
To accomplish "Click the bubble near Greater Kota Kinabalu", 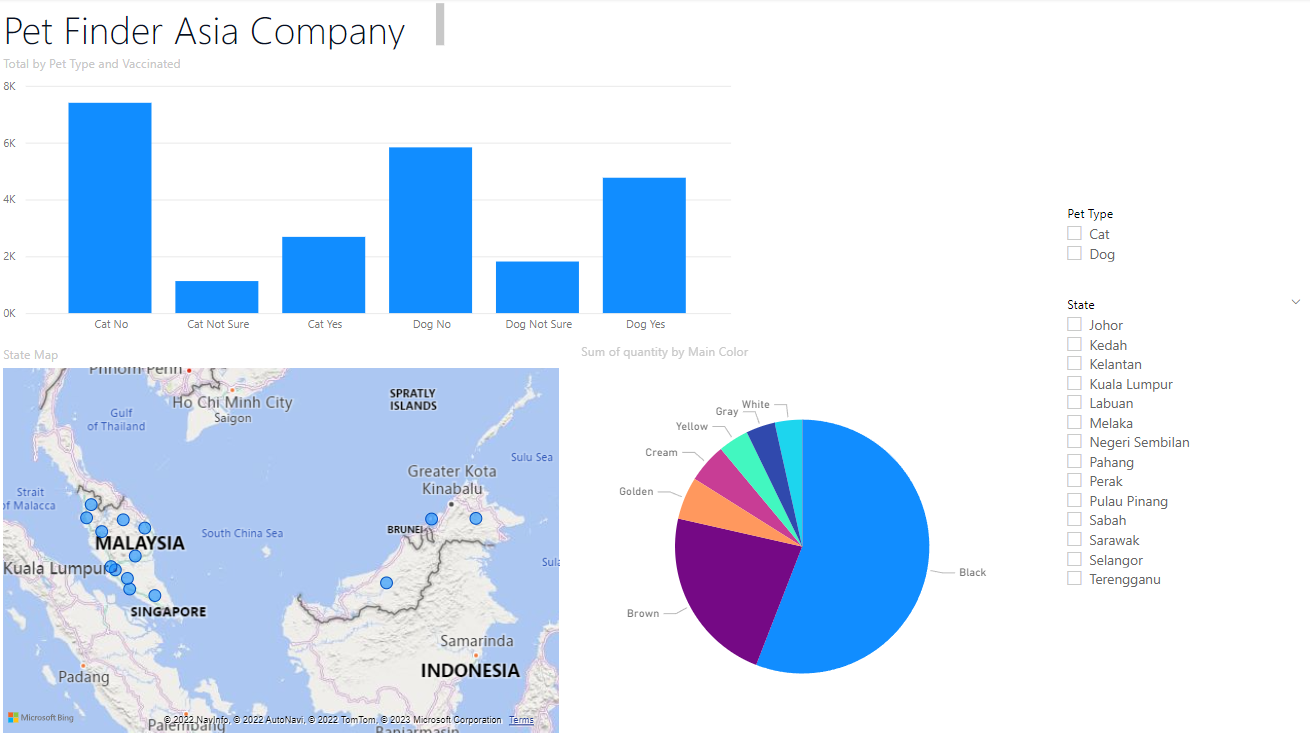I will point(475,518).
